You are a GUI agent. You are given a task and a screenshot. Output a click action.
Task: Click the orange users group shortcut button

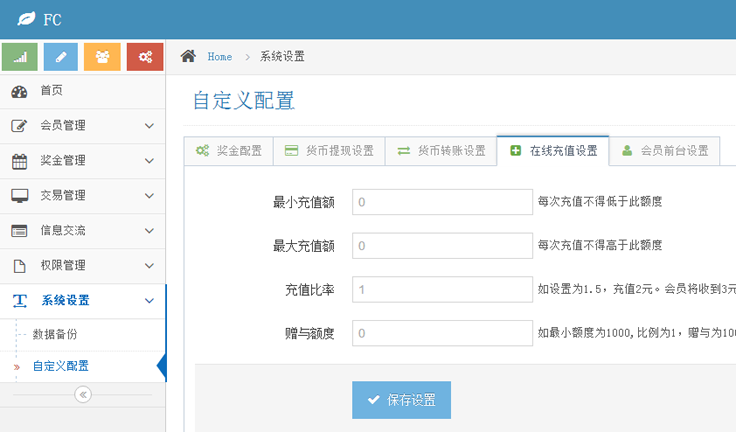click(102, 57)
